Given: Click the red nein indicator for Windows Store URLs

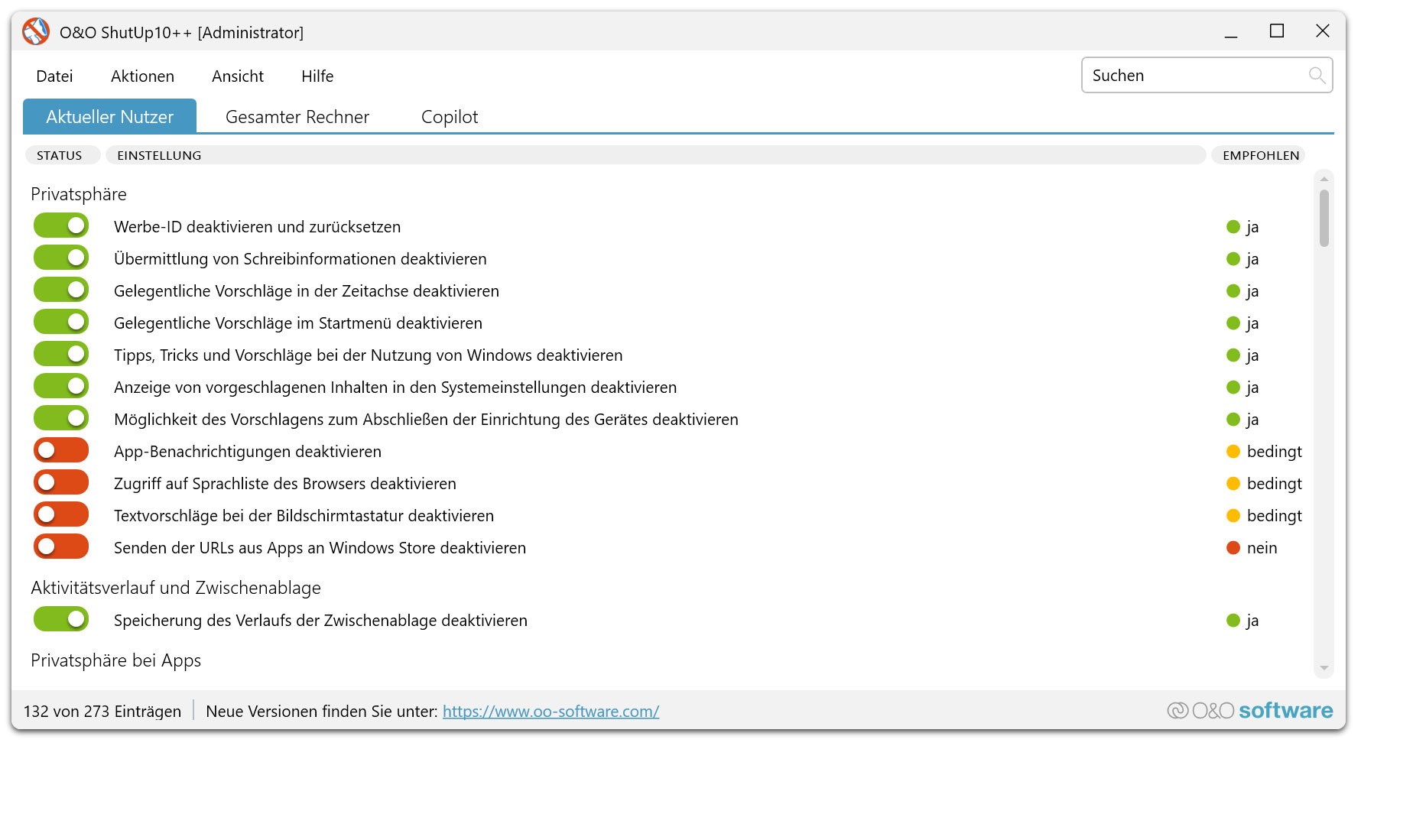Looking at the screenshot, I should (x=1233, y=547).
